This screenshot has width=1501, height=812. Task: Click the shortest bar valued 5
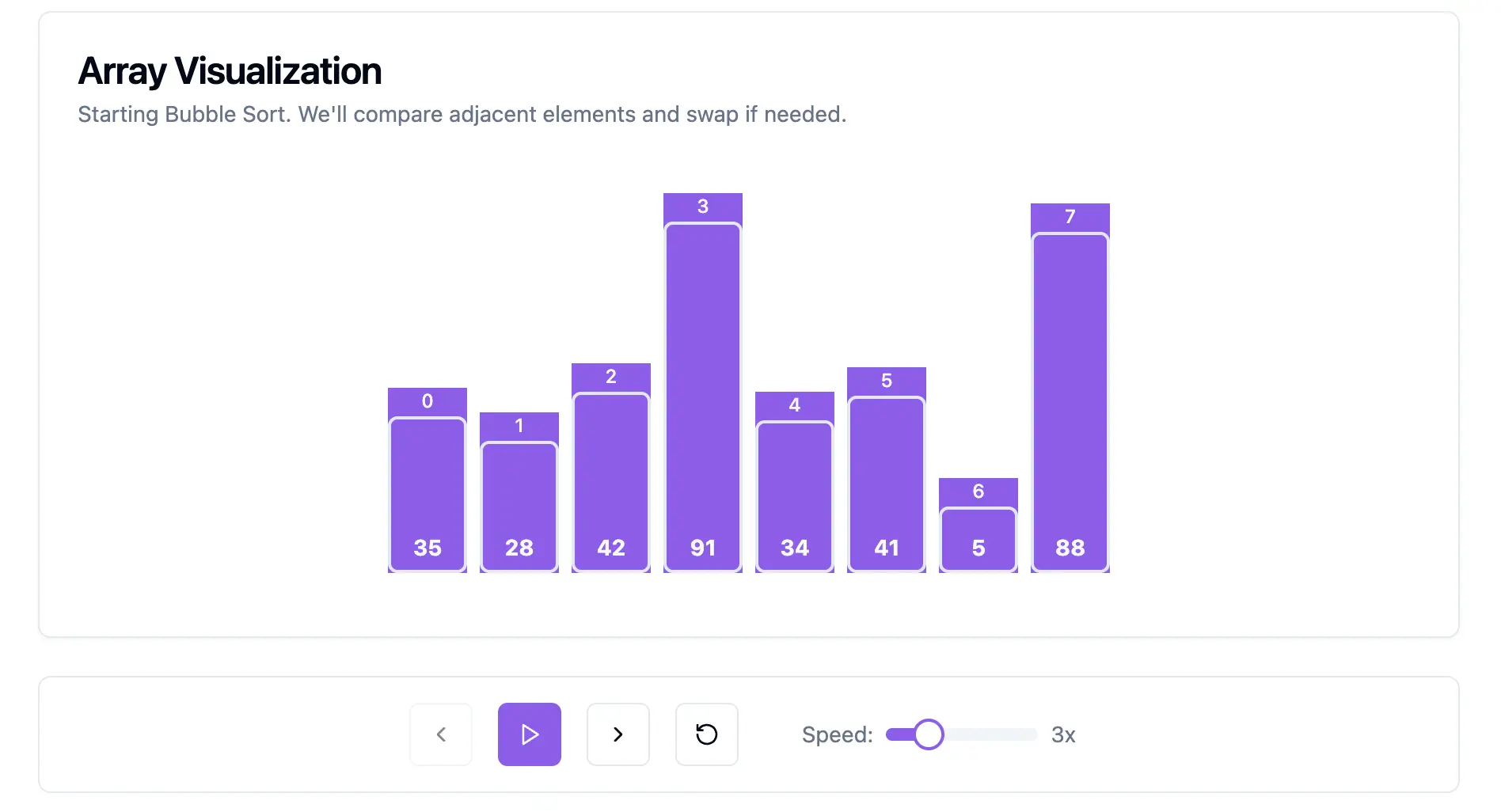pyautogui.click(x=978, y=540)
